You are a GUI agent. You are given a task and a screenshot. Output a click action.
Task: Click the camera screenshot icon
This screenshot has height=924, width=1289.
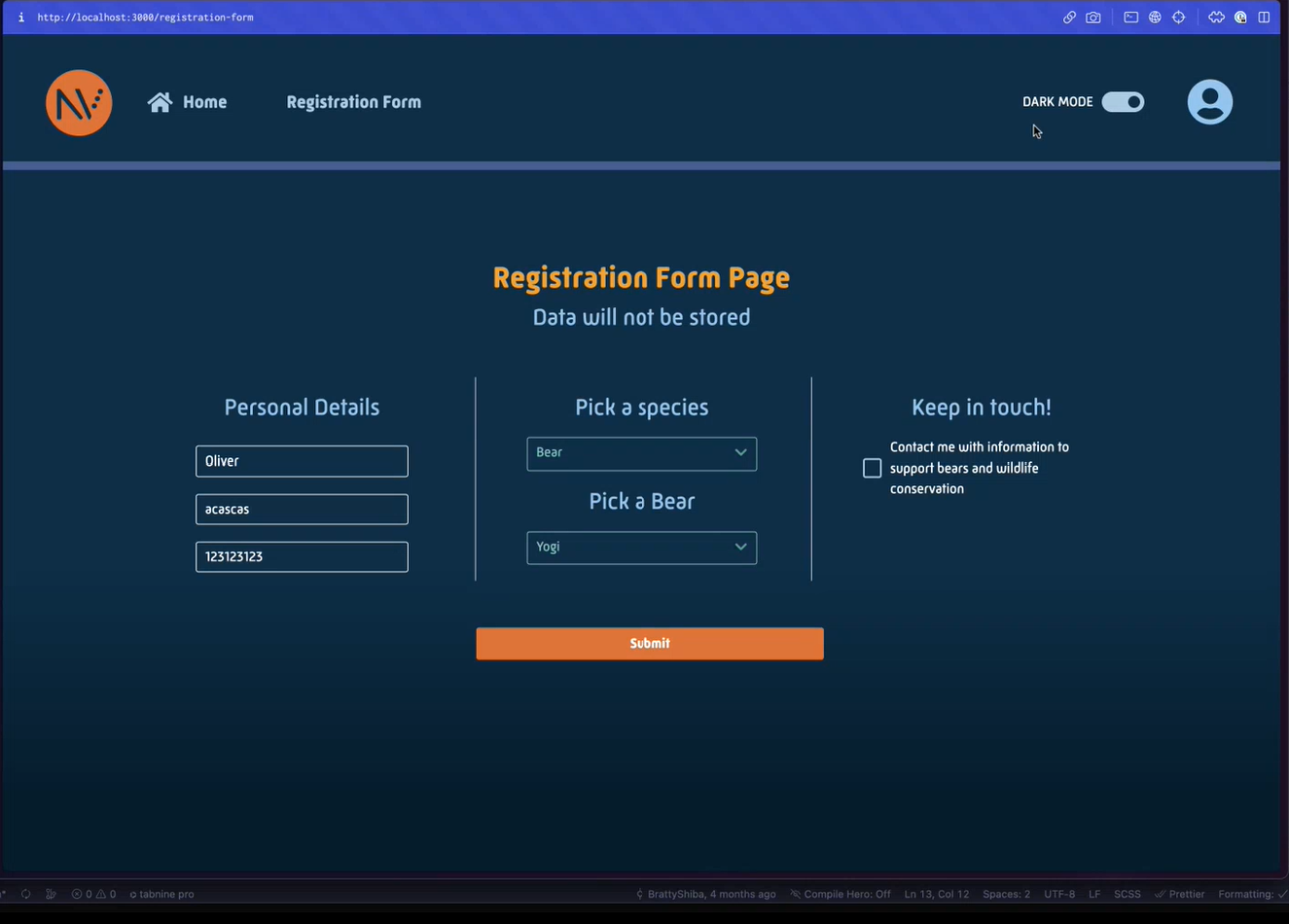(x=1093, y=18)
